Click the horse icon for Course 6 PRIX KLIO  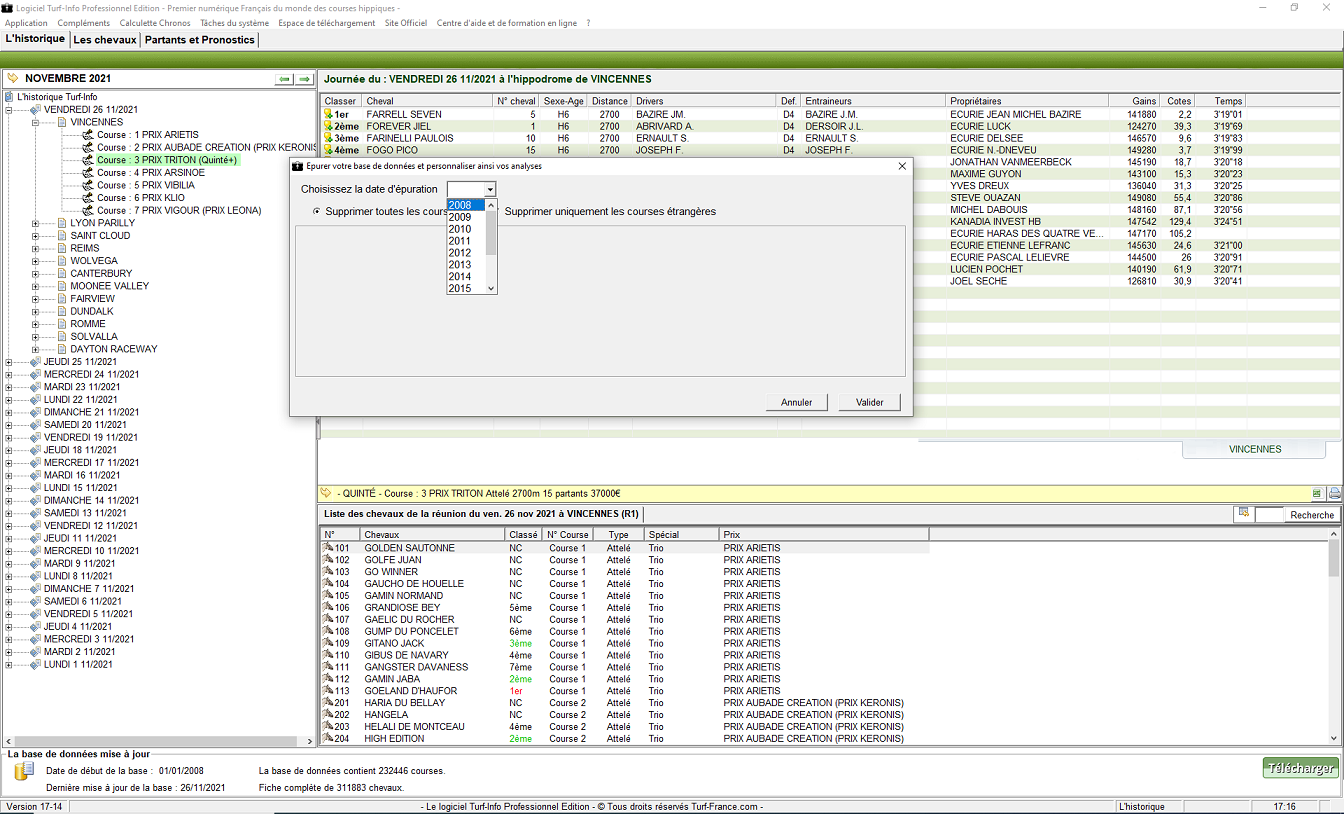pos(88,198)
